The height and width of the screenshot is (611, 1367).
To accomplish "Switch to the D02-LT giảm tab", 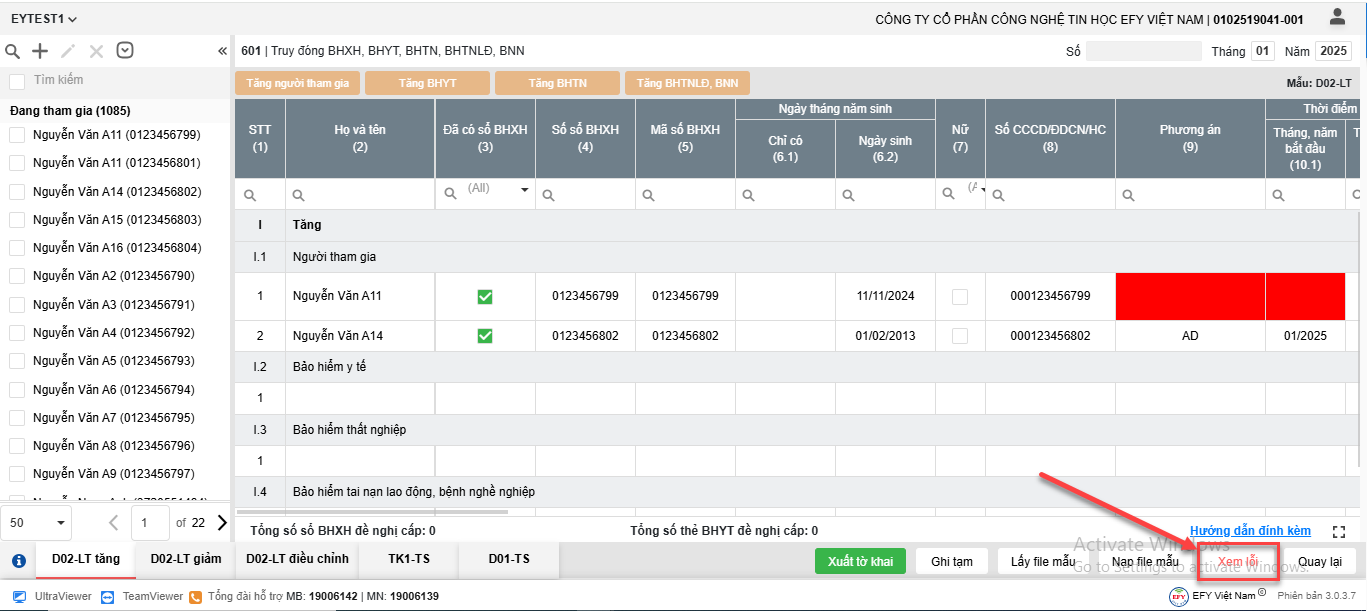I will click(185, 559).
